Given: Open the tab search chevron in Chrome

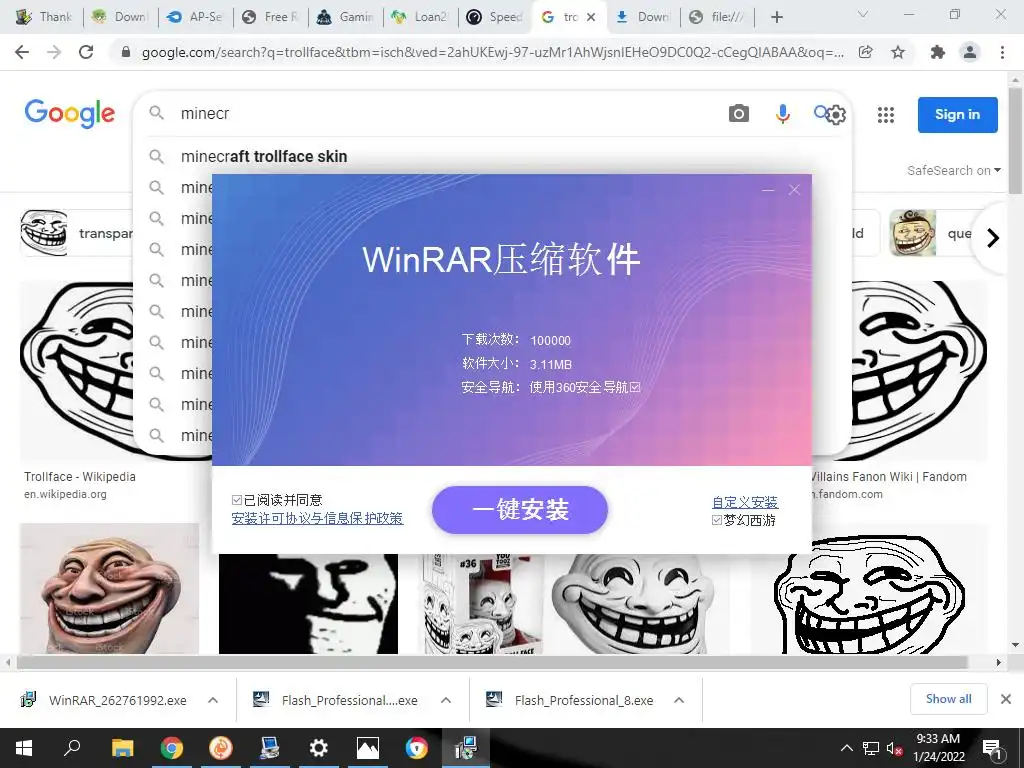Looking at the screenshot, I should [x=863, y=14].
